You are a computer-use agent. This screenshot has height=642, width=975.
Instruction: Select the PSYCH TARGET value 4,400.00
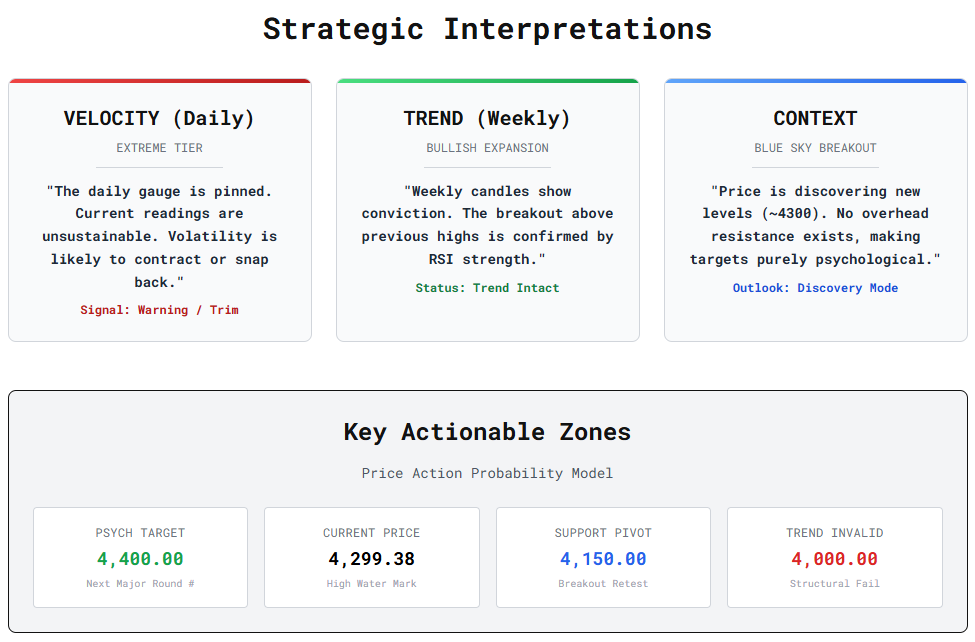click(x=140, y=559)
